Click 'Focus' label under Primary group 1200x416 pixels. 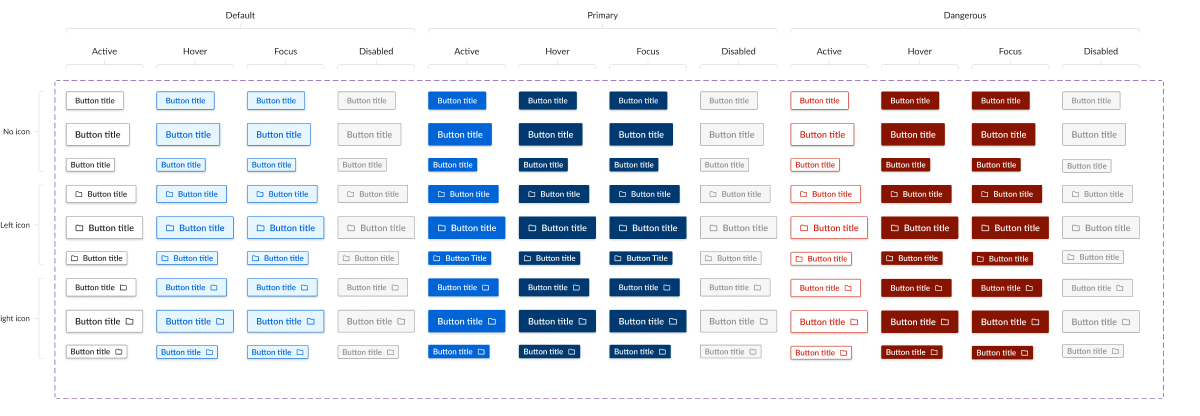648,51
